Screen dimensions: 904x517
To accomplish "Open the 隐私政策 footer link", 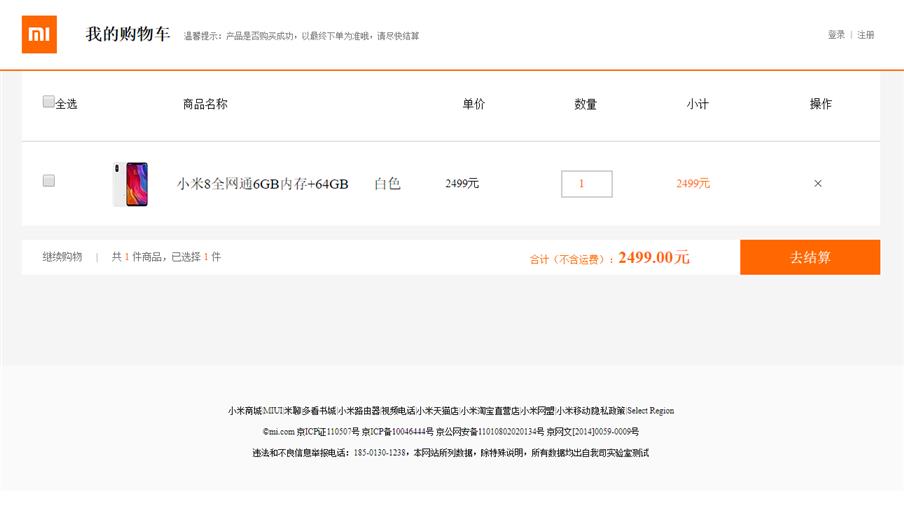I will click(608, 411).
